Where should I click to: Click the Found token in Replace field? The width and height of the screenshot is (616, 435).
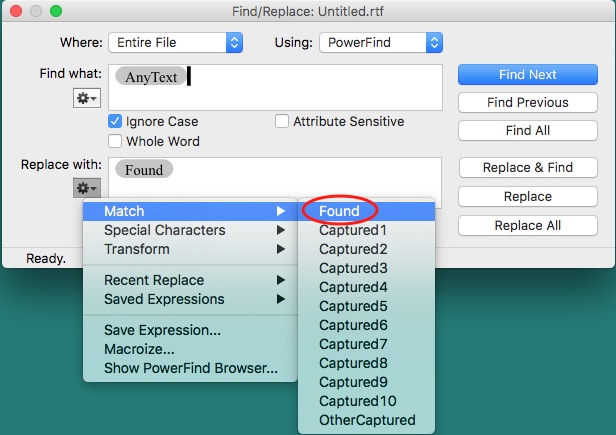tap(144, 170)
